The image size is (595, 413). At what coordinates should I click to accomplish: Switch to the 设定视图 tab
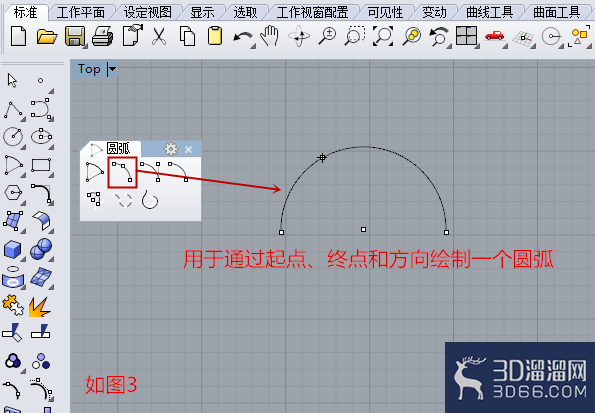(148, 13)
